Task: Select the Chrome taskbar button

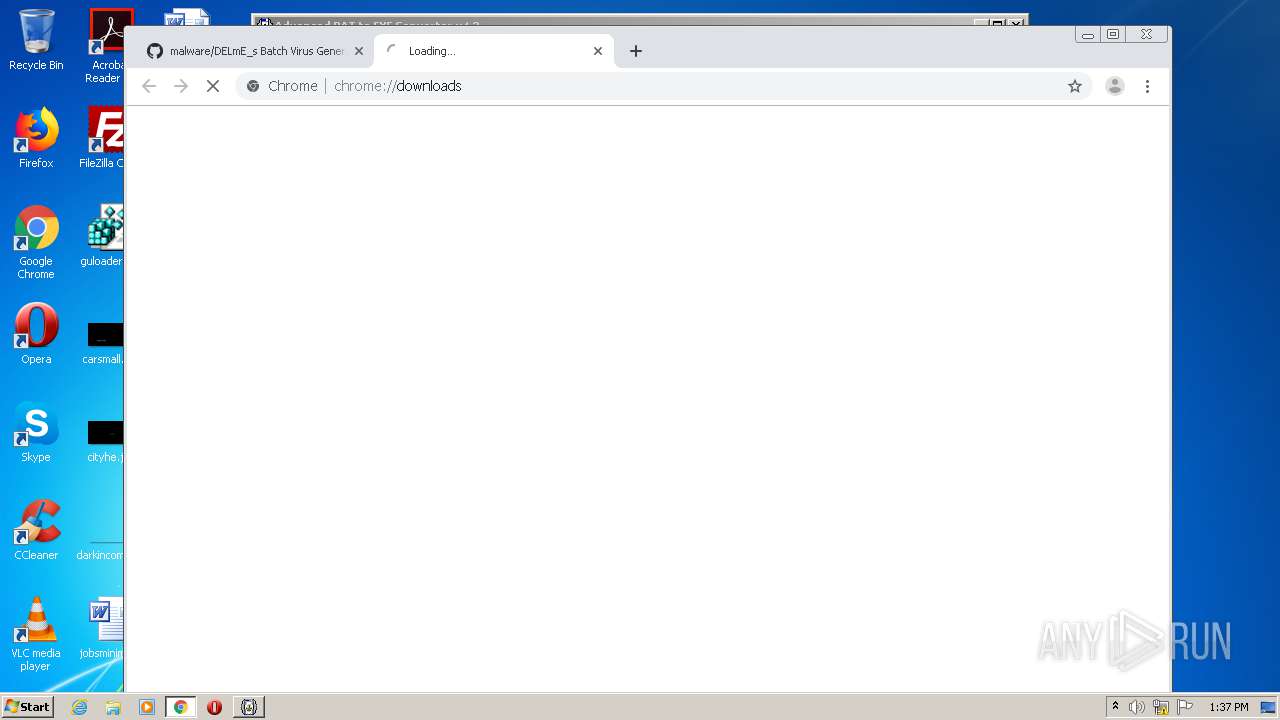Action: click(x=180, y=707)
